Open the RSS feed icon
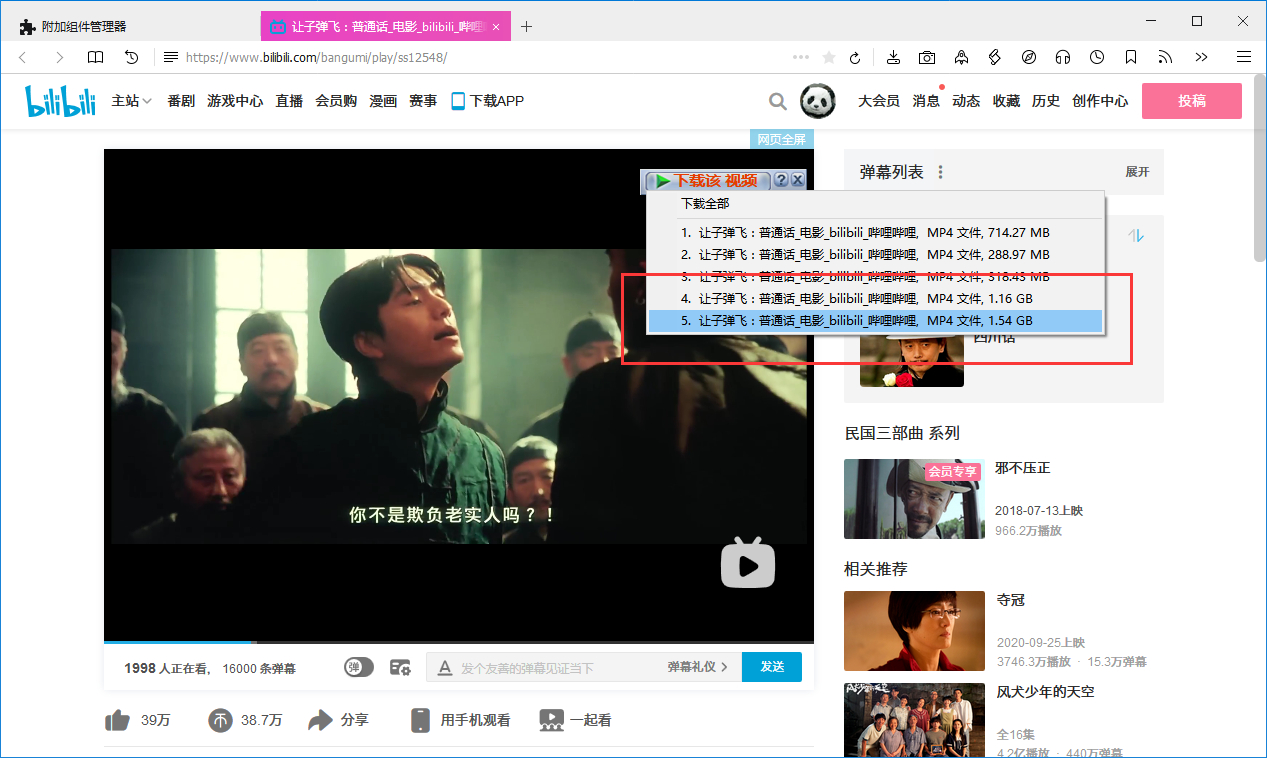Screen dimensions: 1267x758 pos(1165,57)
